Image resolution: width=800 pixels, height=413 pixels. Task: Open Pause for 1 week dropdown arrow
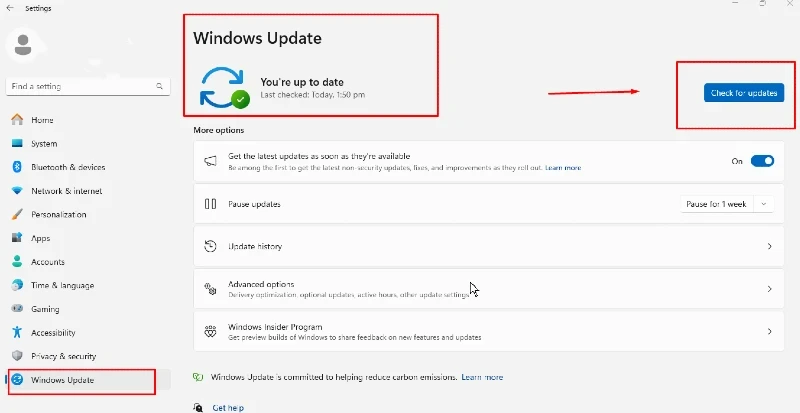(764, 204)
